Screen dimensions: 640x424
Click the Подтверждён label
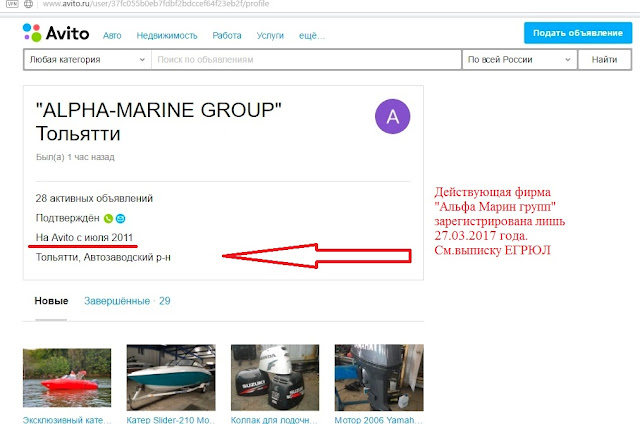(68, 218)
